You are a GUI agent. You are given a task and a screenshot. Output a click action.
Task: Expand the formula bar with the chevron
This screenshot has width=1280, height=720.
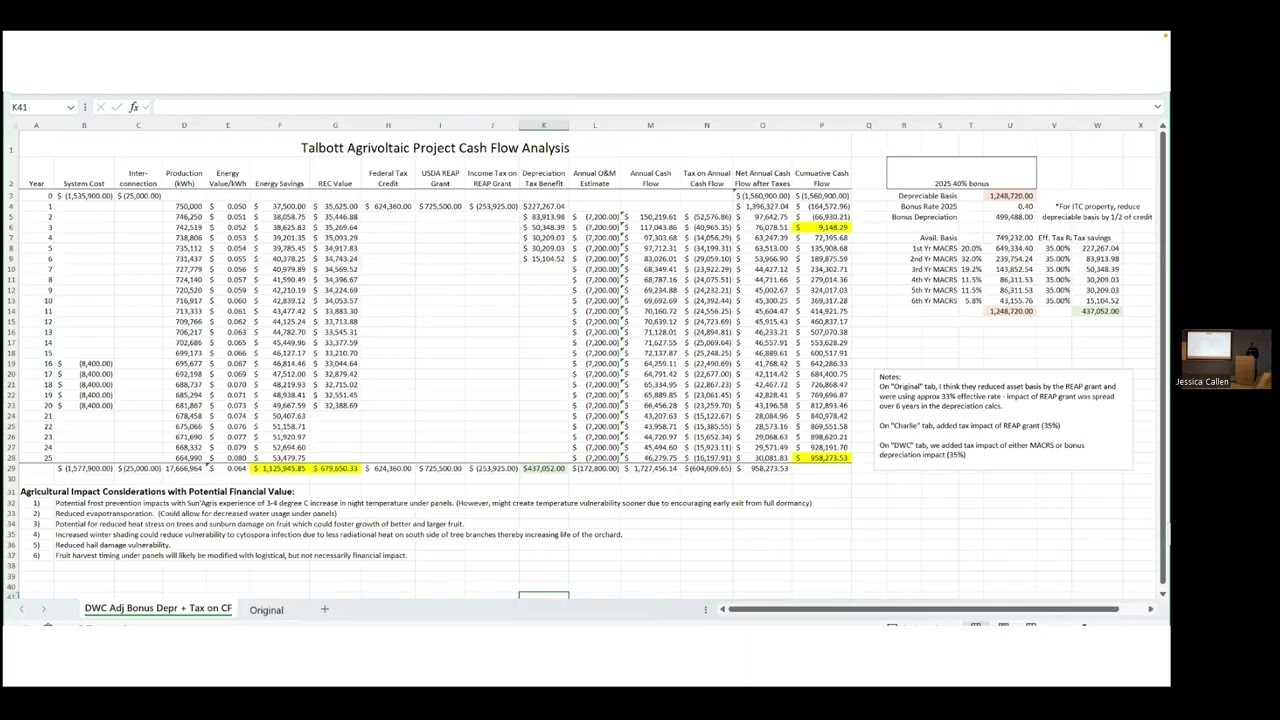click(1157, 107)
